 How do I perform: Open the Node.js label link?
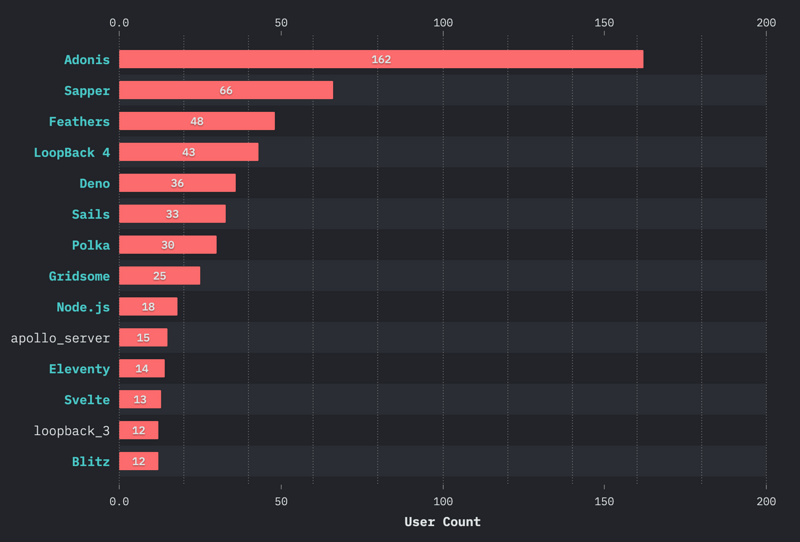coord(83,307)
